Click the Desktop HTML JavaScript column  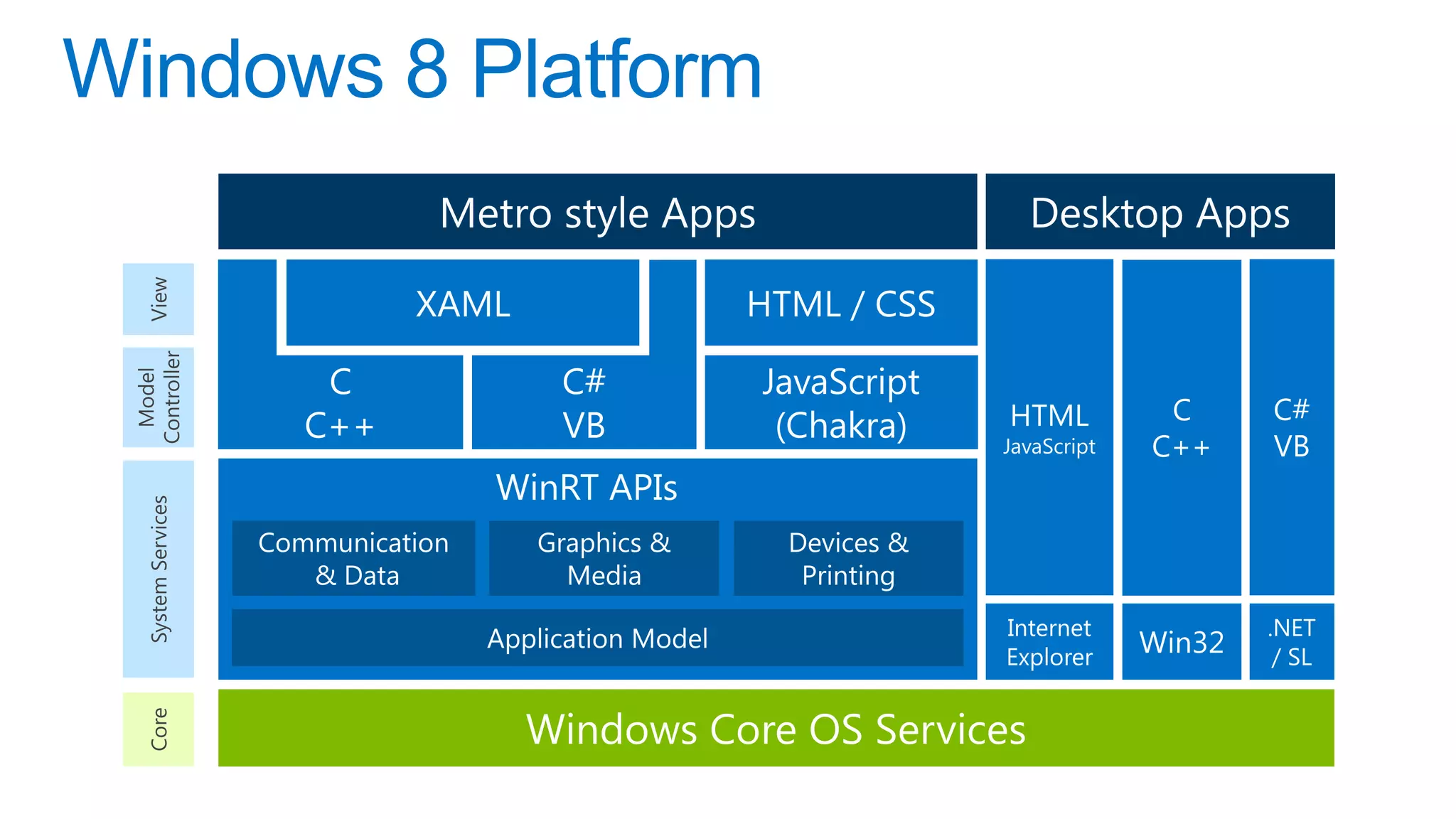(x=1049, y=428)
